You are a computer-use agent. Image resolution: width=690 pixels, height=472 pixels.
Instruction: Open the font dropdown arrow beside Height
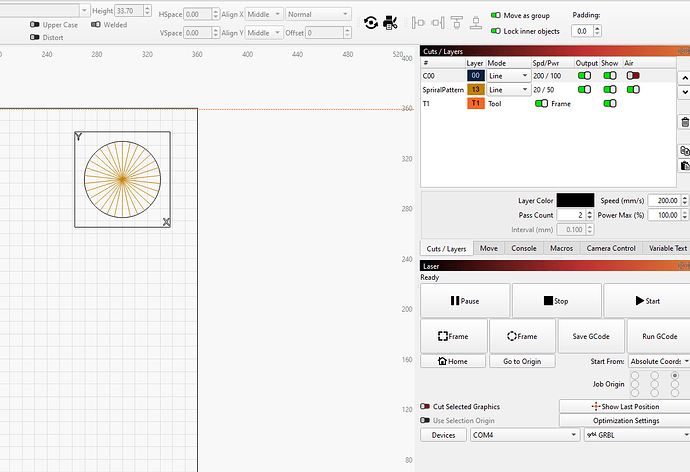pyautogui.click(x=84, y=10)
